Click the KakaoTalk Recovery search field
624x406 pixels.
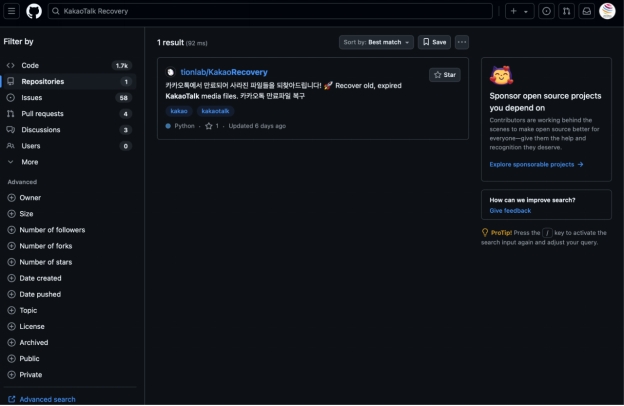pyautogui.click(x=270, y=11)
